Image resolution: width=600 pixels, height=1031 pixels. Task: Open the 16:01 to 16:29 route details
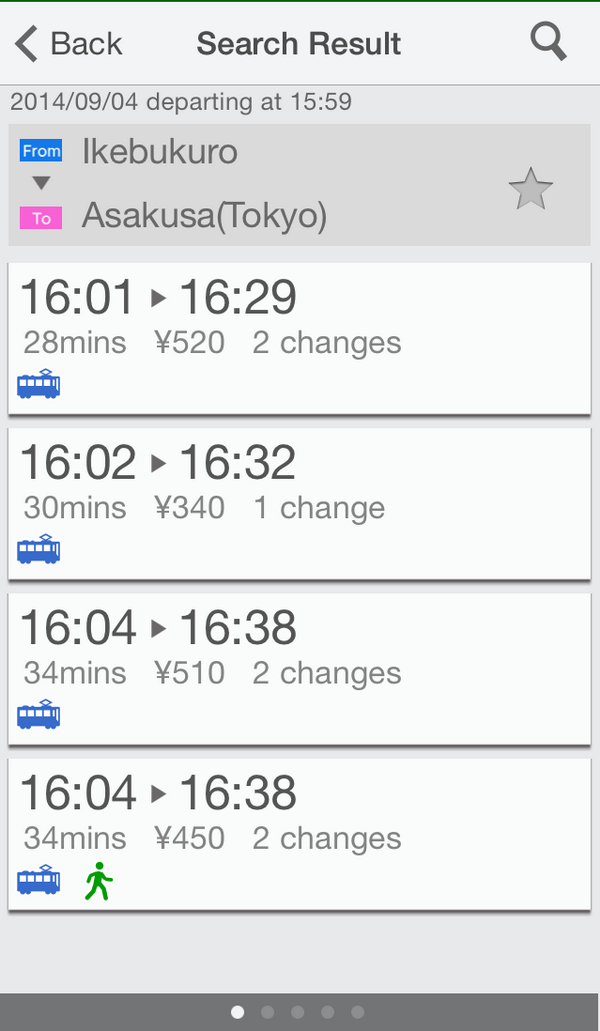point(298,338)
